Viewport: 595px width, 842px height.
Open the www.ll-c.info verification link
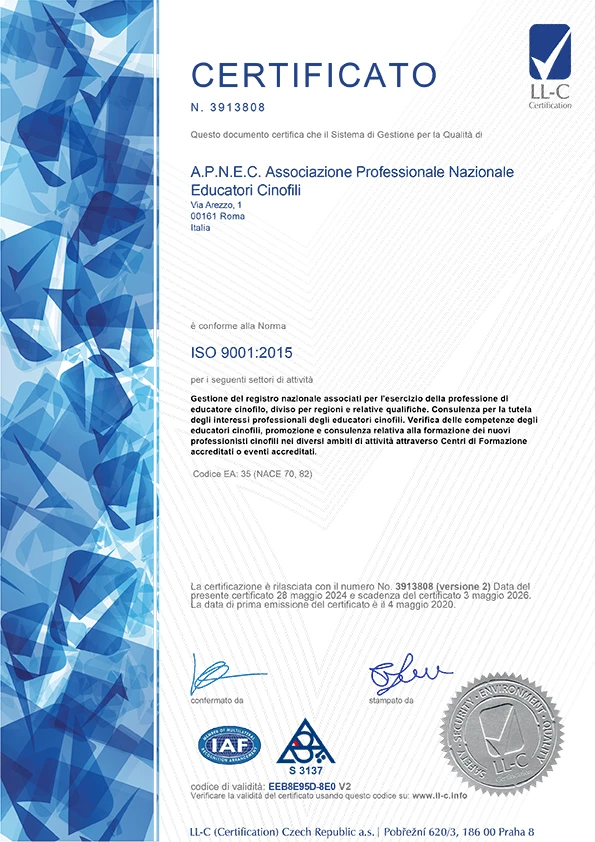pyautogui.click(x=439, y=795)
